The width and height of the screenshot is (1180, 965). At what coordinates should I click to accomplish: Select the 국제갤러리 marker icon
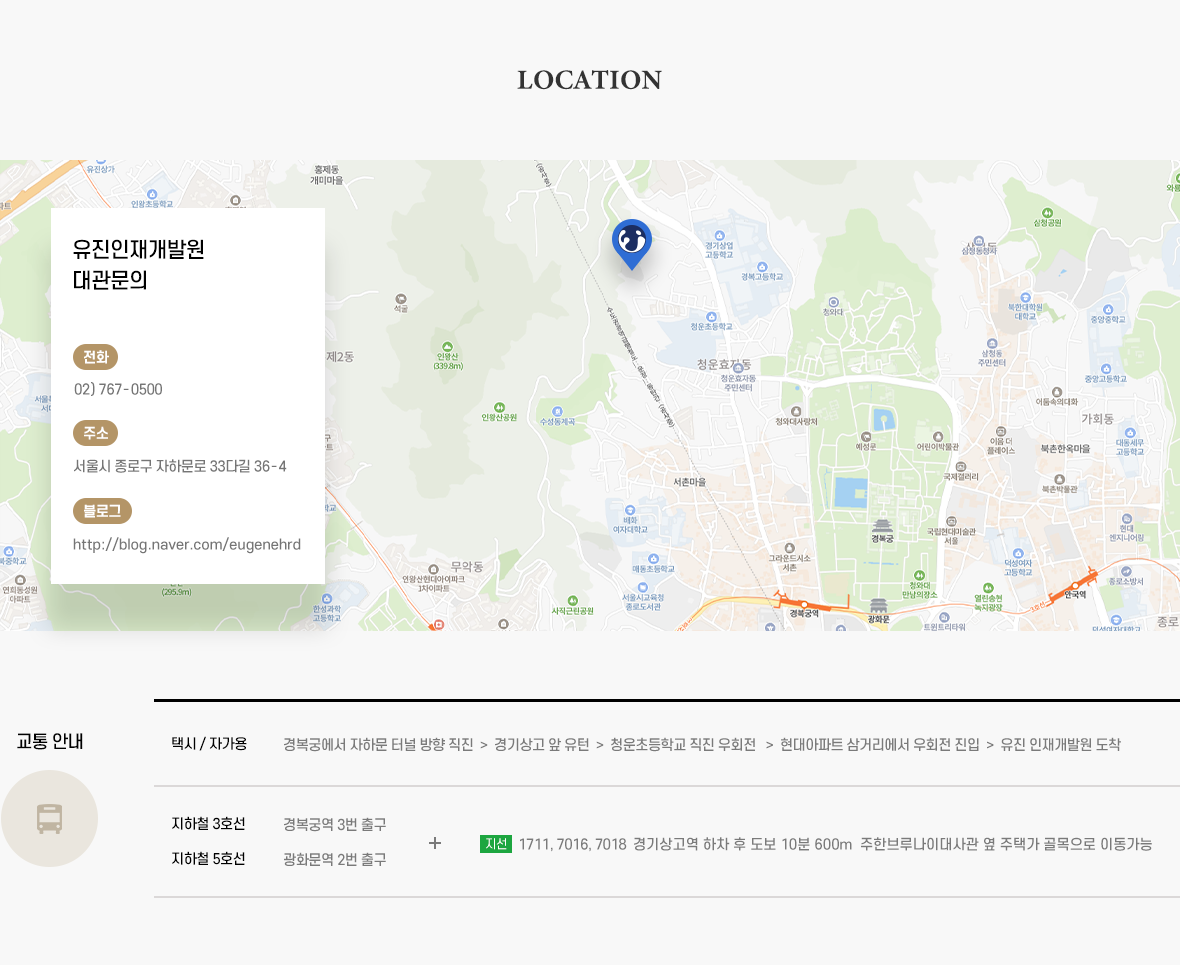point(960,467)
